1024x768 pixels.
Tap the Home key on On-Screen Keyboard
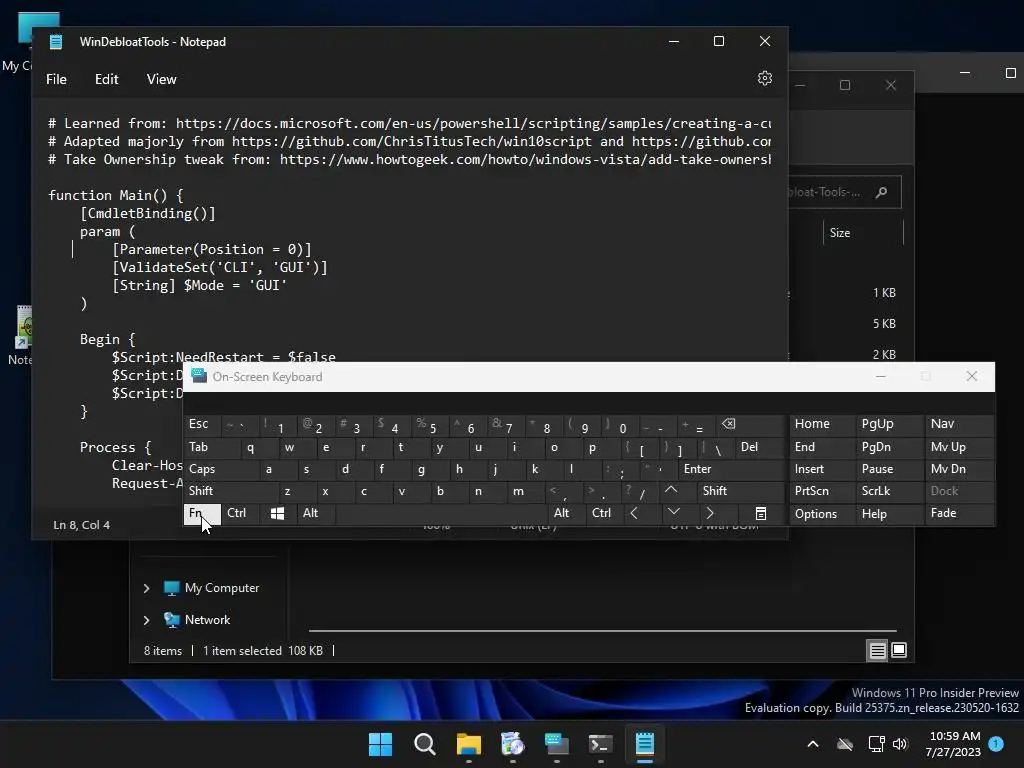pos(822,424)
